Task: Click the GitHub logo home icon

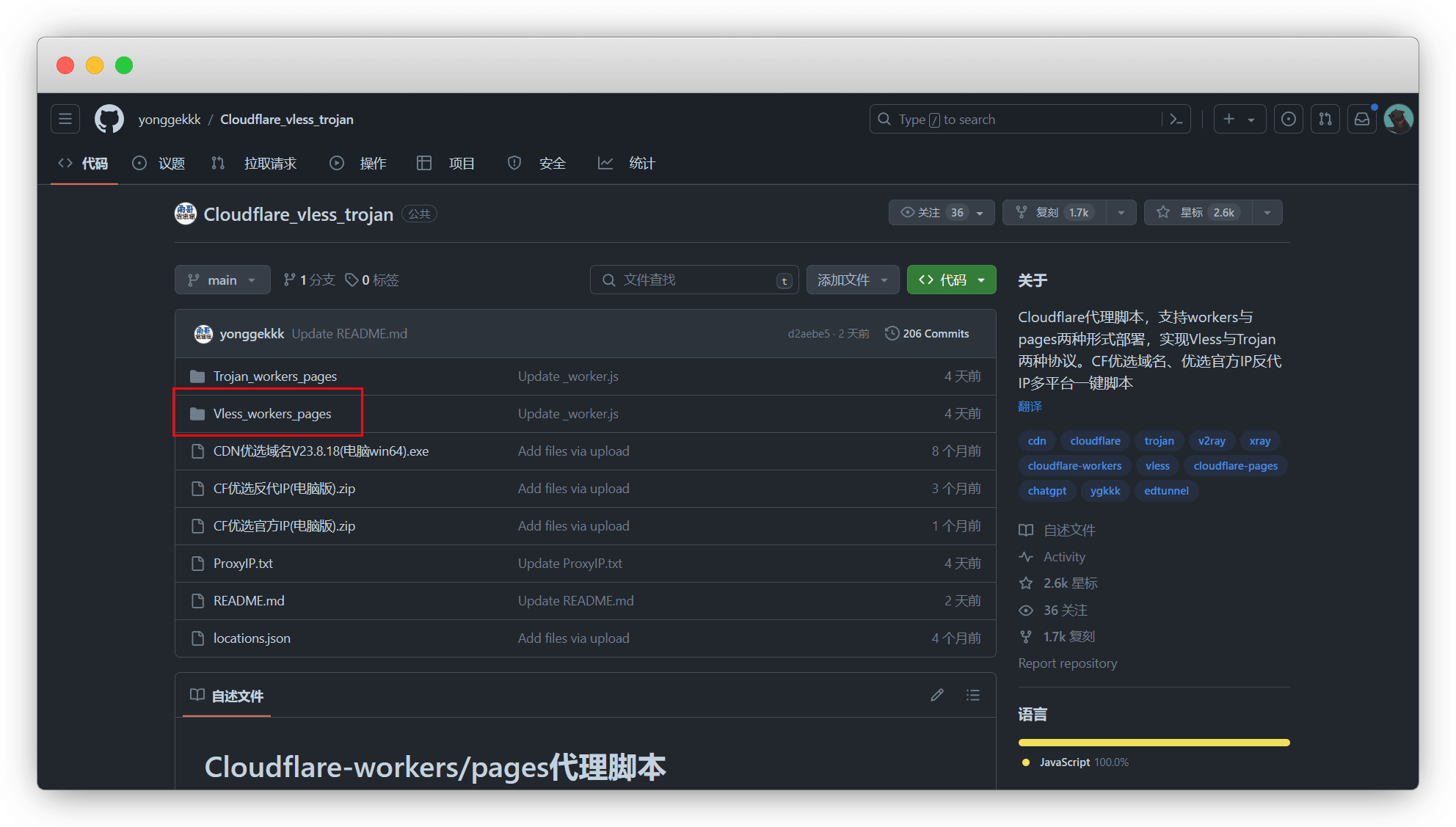Action: tap(109, 119)
